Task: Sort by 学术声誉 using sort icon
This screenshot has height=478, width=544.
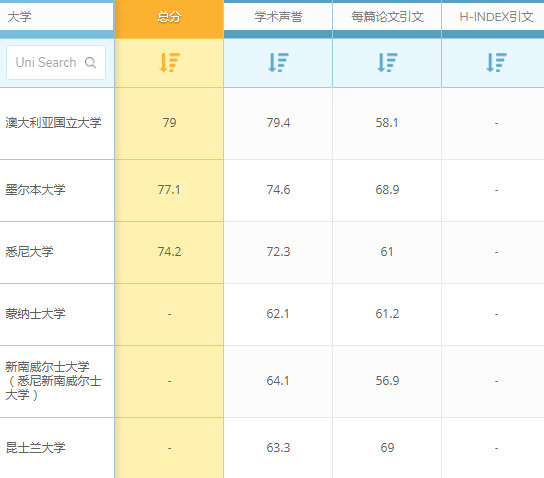Action: tap(279, 62)
